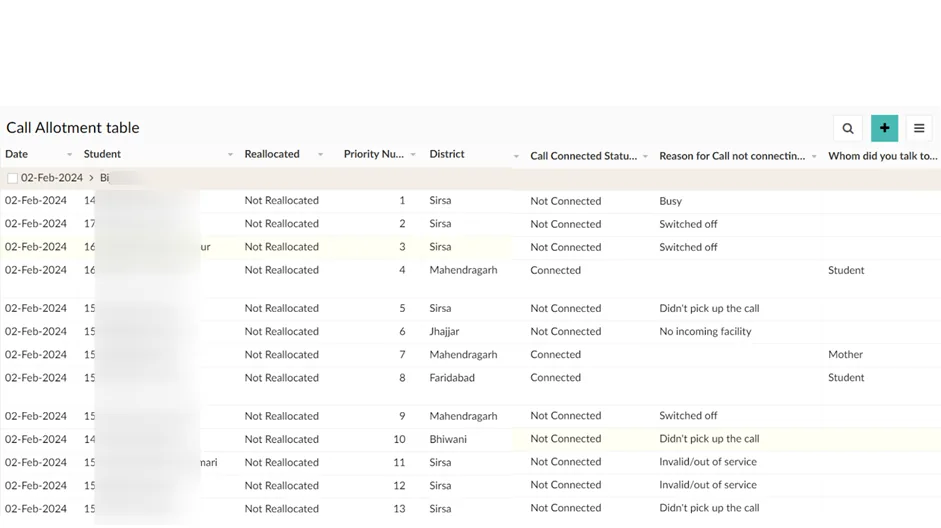The width and height of the screenshot is (941, 528).
Task: Select Connected status in priority 4 row
Action: click(555, 270)
